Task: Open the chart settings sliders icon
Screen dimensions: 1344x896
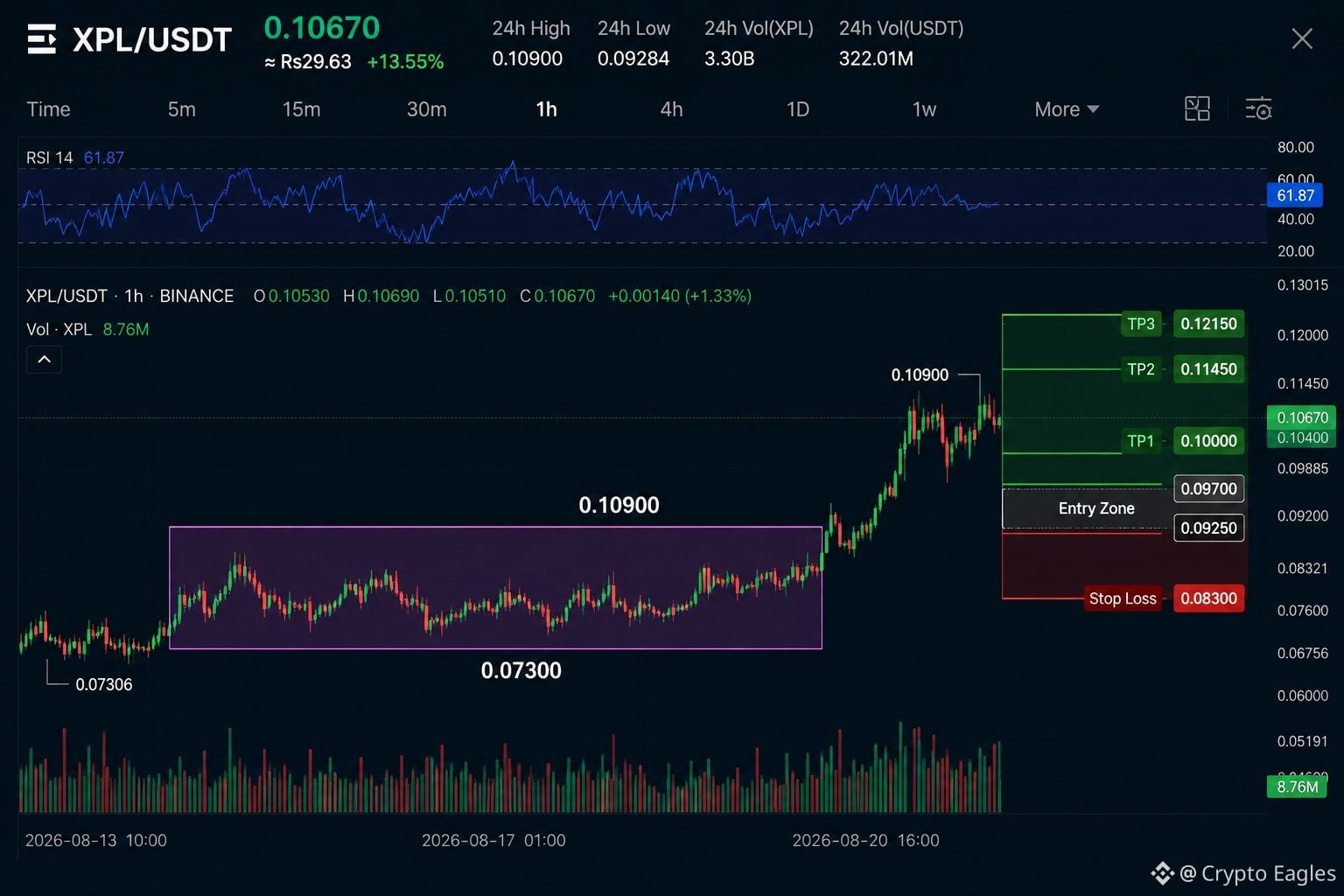Action: [1258, 108]
